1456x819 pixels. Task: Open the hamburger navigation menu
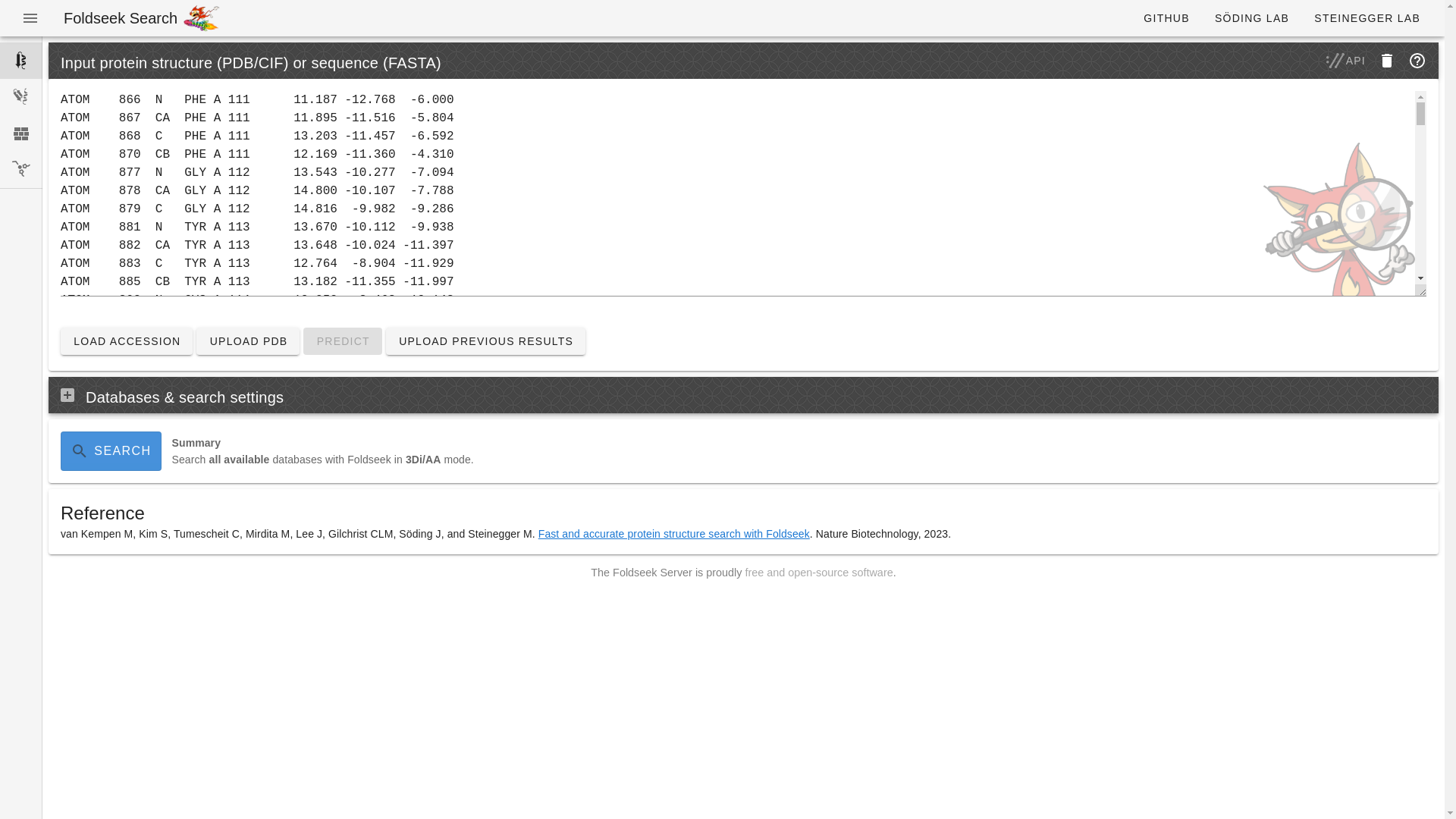(30, 18)
